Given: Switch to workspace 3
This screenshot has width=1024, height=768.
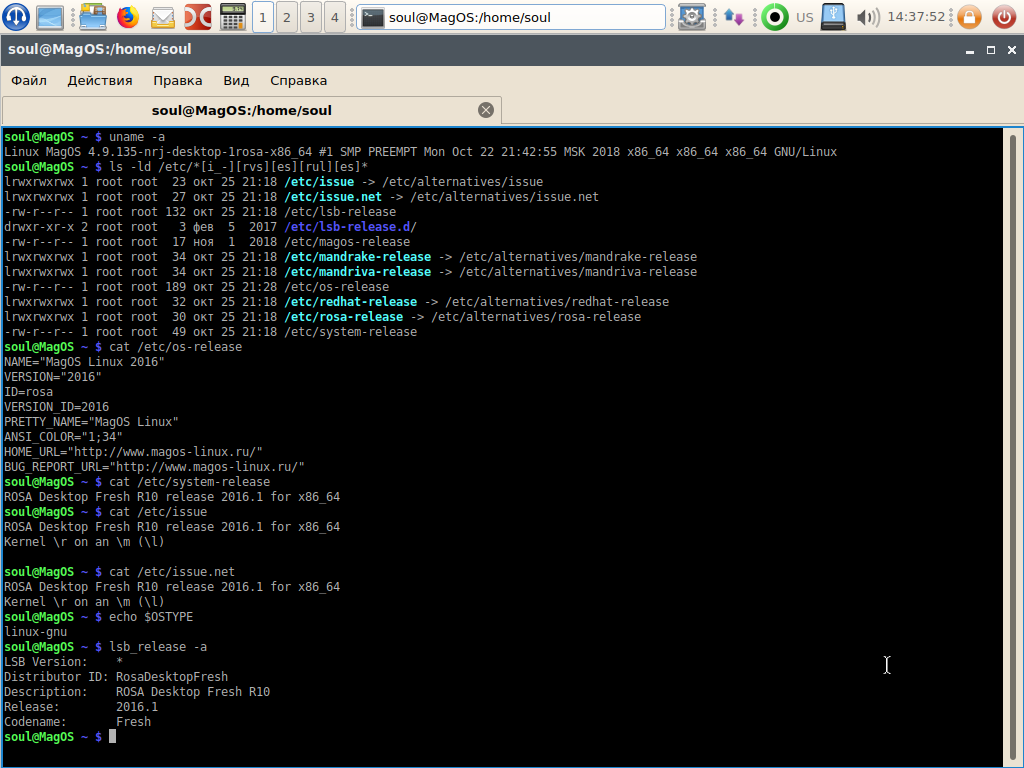Looking at the screenshot, I should 311,18.
